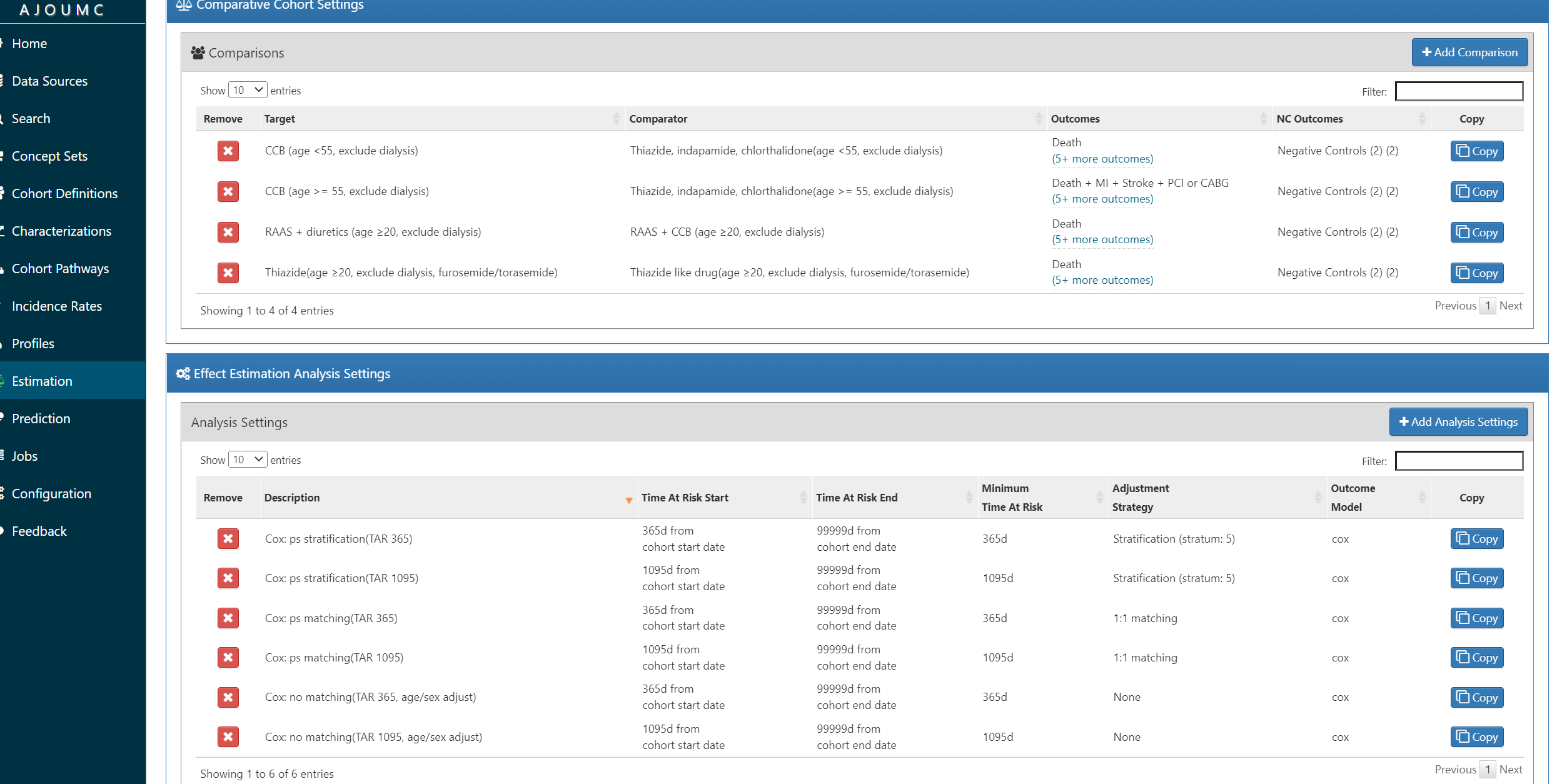The image size is (1552, 784).
Task: Click the Add Analysis Settings button
Action: [x=1458, y=422]
